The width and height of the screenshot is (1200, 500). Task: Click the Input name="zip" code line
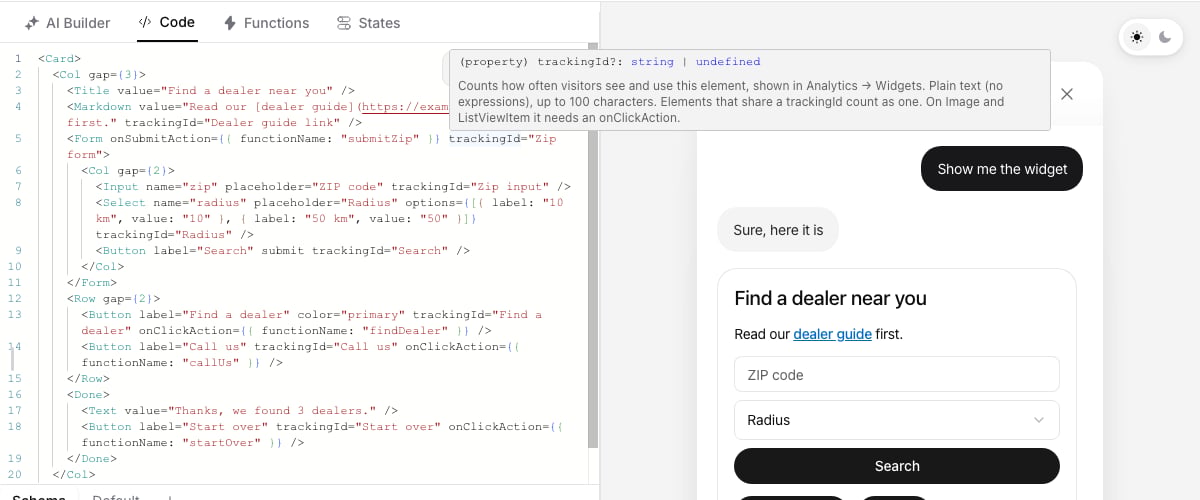(333, 186)
